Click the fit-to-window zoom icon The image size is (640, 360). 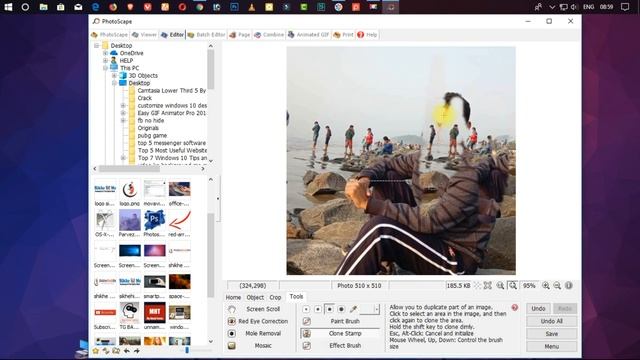click(x=513, y=286)
